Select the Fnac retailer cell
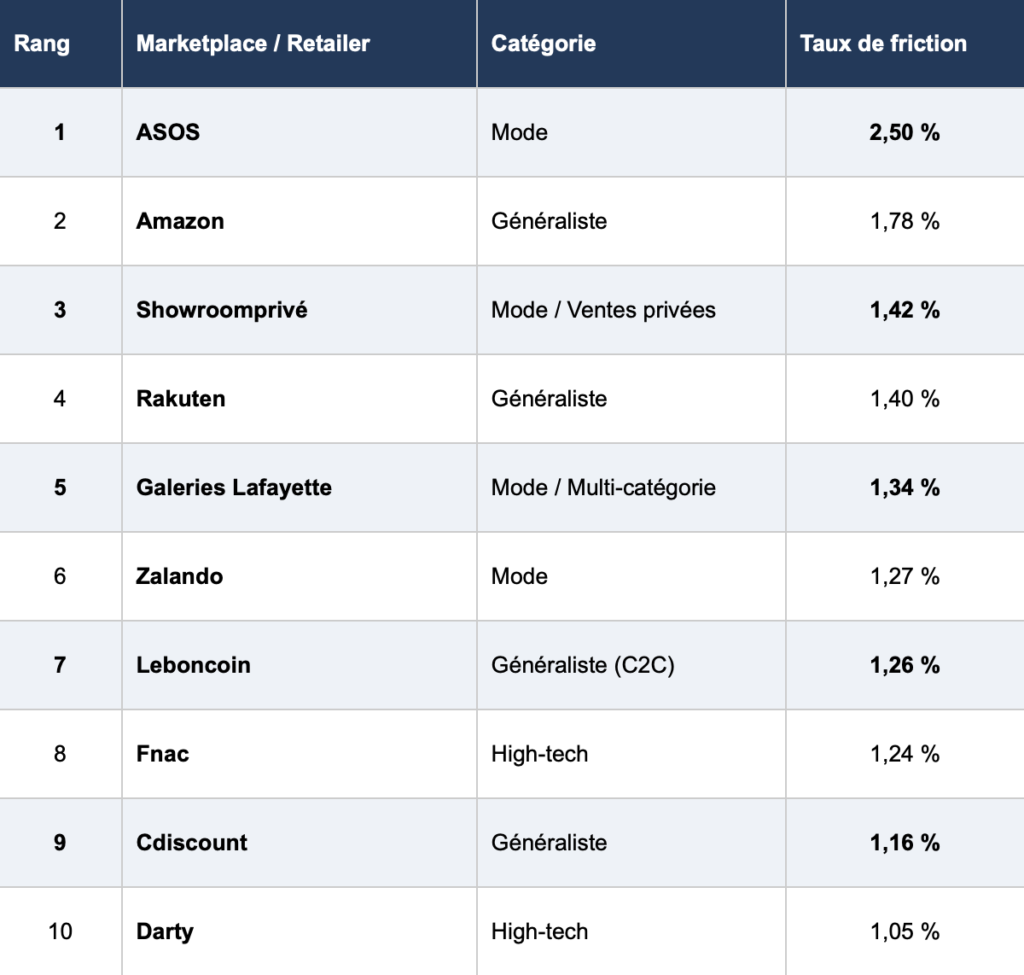 (163, 754)
